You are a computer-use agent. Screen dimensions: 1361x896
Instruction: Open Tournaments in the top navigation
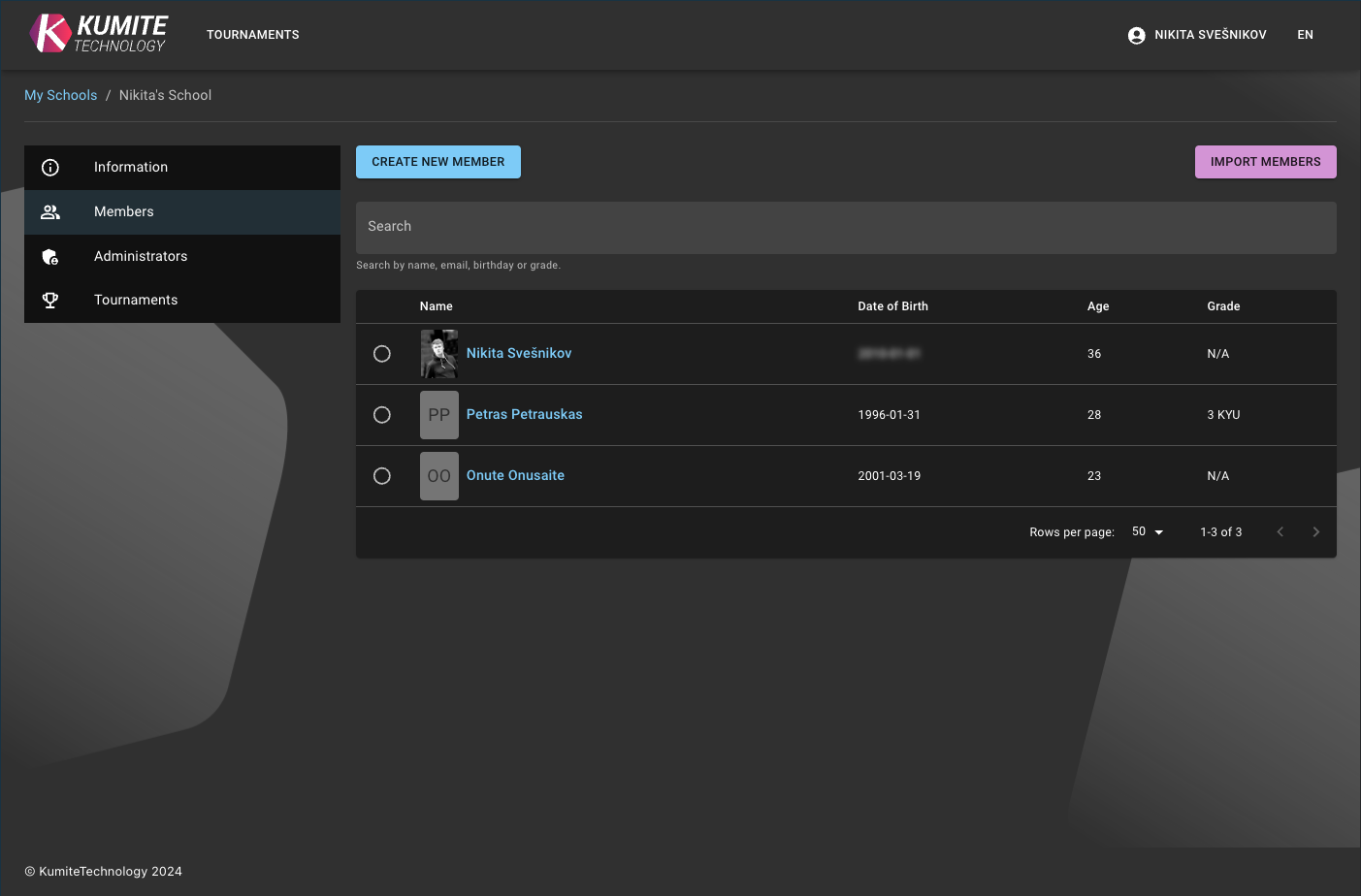coord(252,35)
